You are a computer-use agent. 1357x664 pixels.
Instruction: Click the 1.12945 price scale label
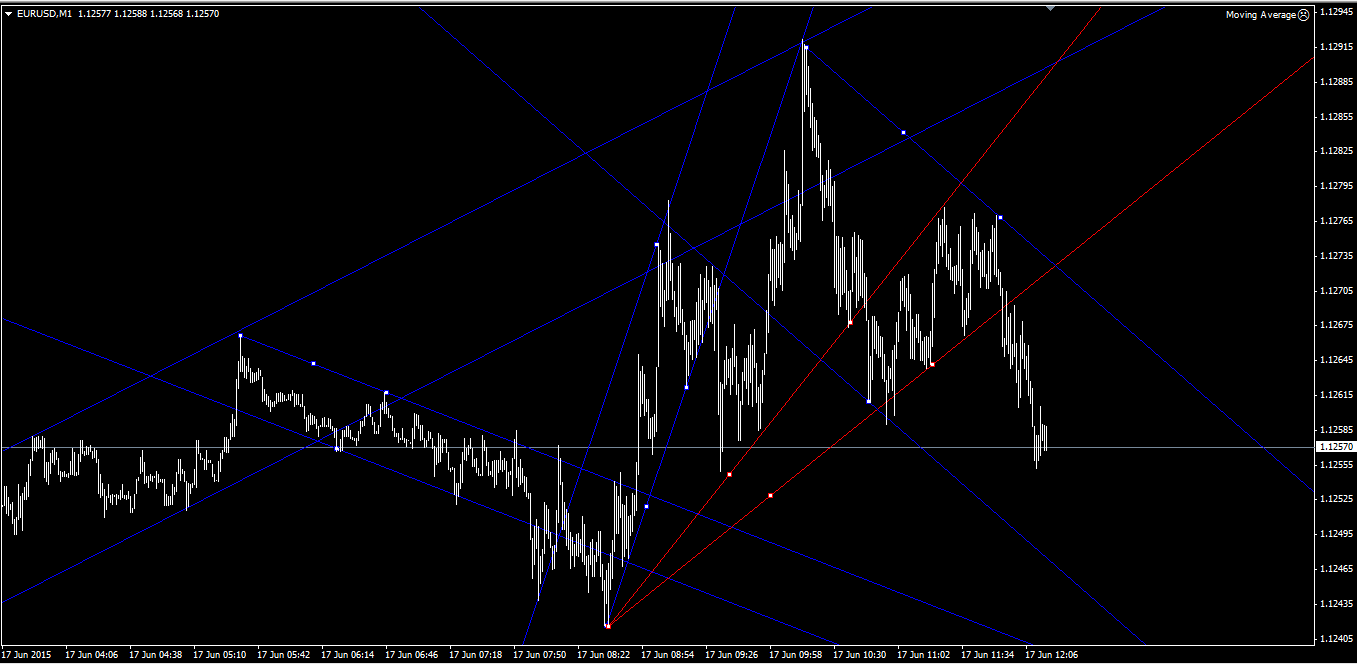pos(1336,11)
